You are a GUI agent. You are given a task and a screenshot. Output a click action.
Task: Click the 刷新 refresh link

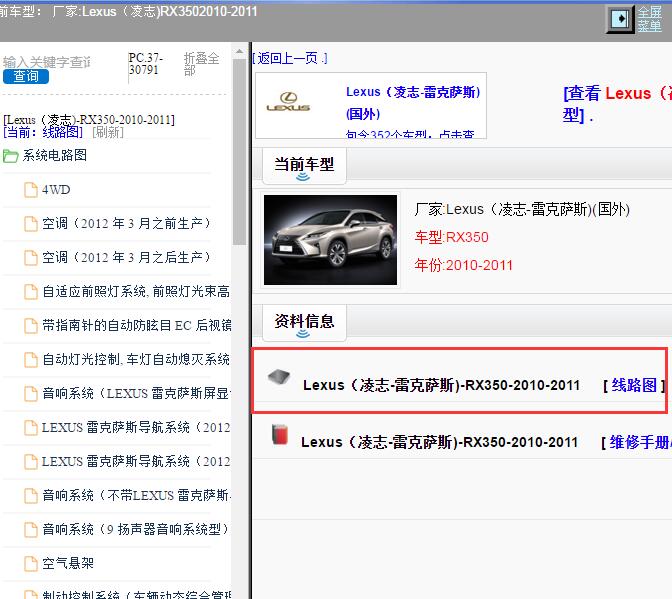108,132
